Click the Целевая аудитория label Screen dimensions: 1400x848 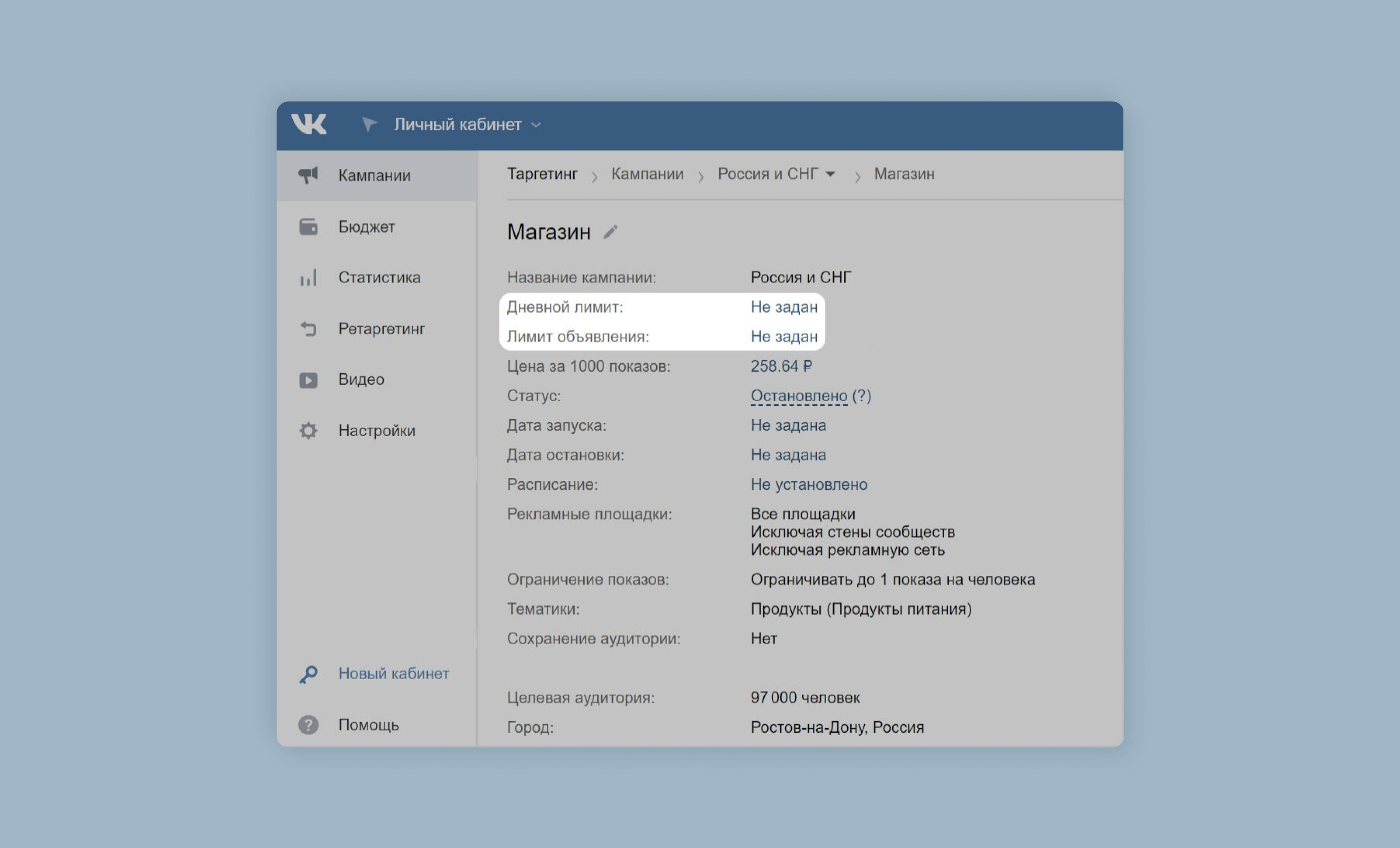click(x=581, y=698)
